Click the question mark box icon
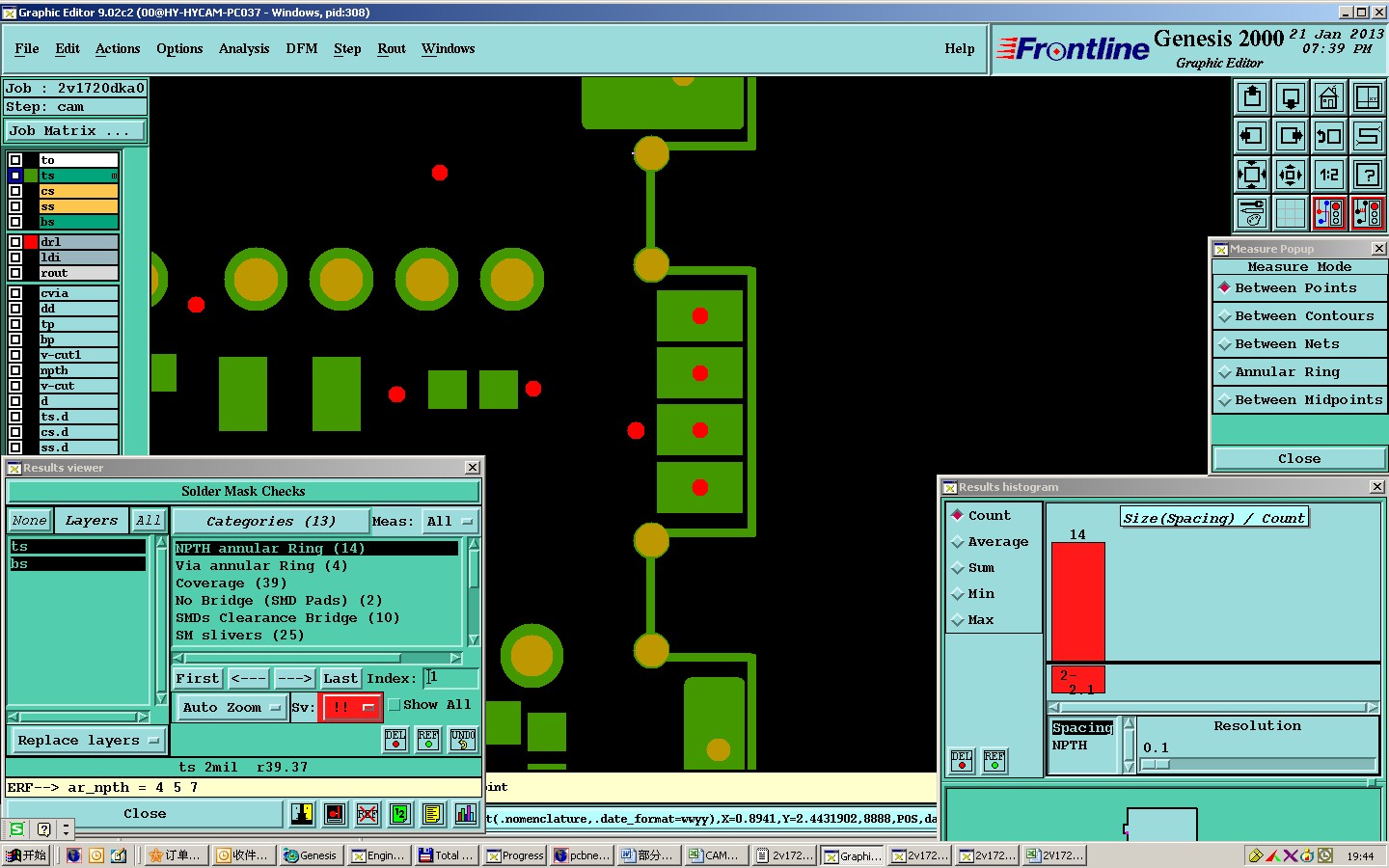Image resolution: width=1389 pixels, height=868 pixels. pos(1368,175)
